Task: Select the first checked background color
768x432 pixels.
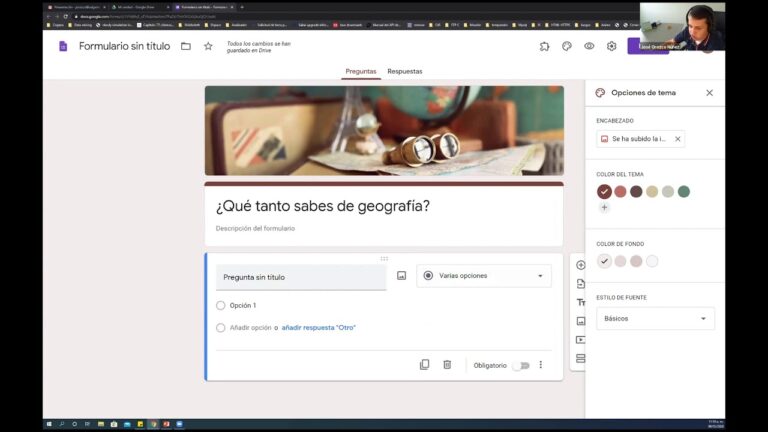Action: (604, 261)
